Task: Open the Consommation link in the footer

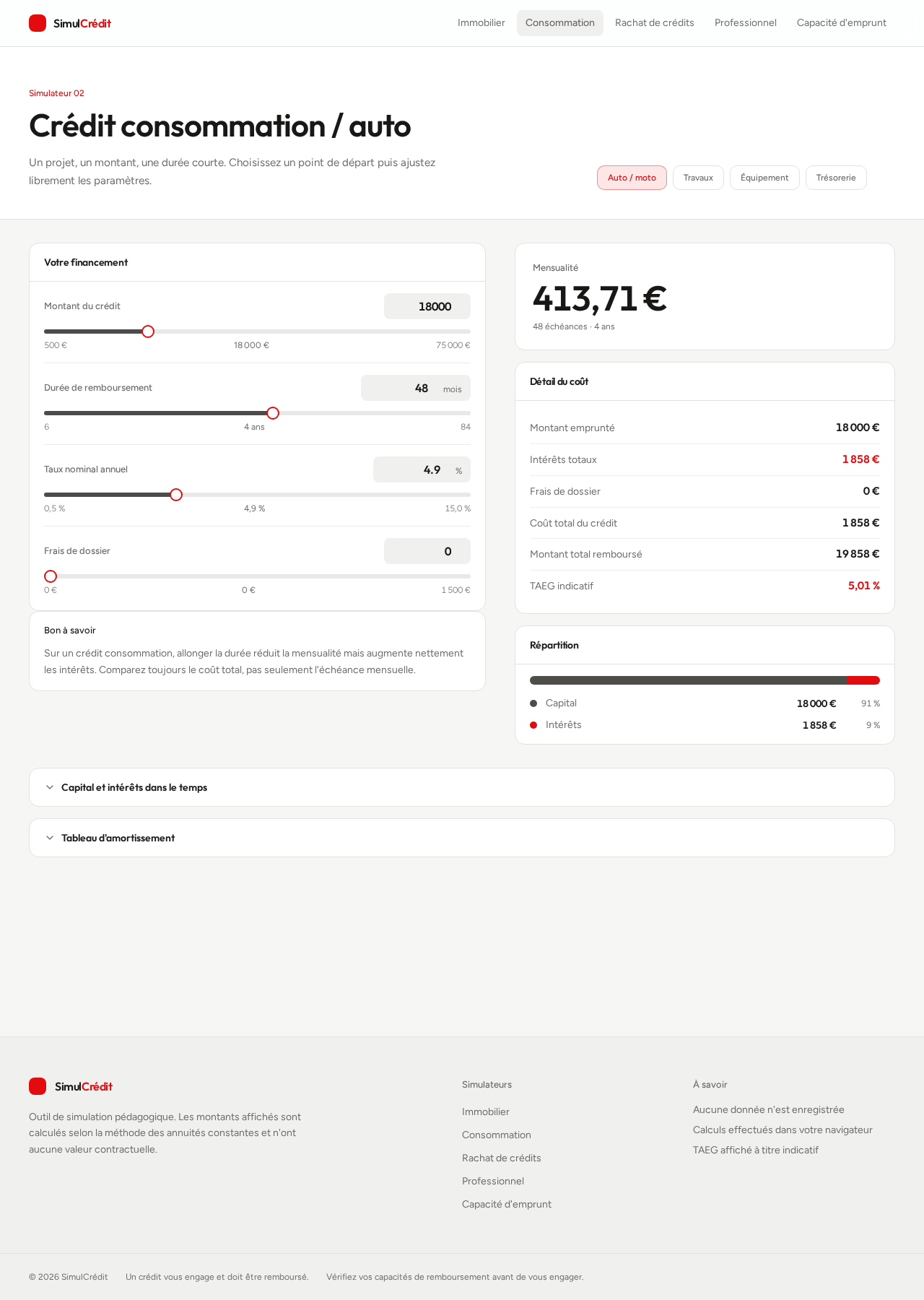Action: click(497, 1135)
